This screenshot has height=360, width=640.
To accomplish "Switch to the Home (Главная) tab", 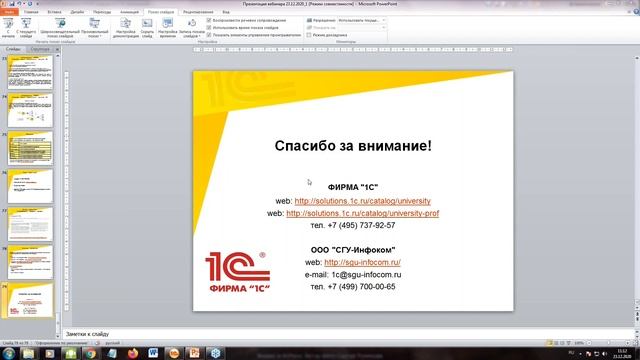I will tap(31, 12).
